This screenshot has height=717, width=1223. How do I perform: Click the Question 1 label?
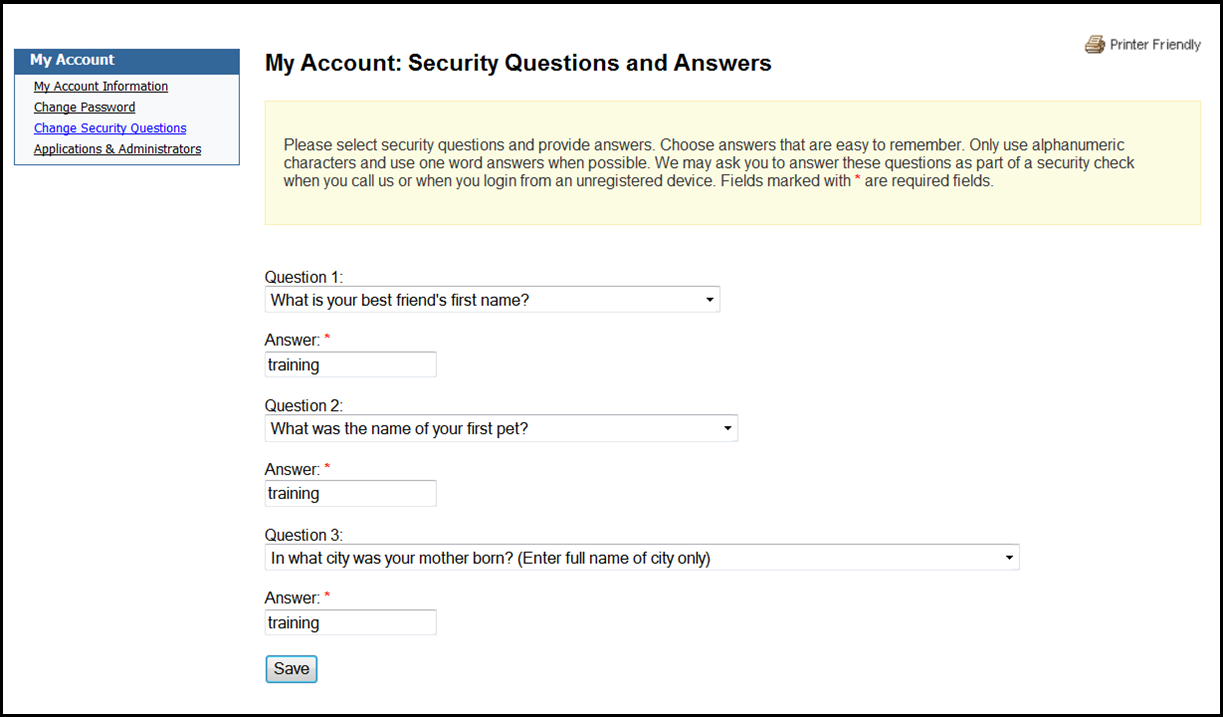(x=303, y=277)
